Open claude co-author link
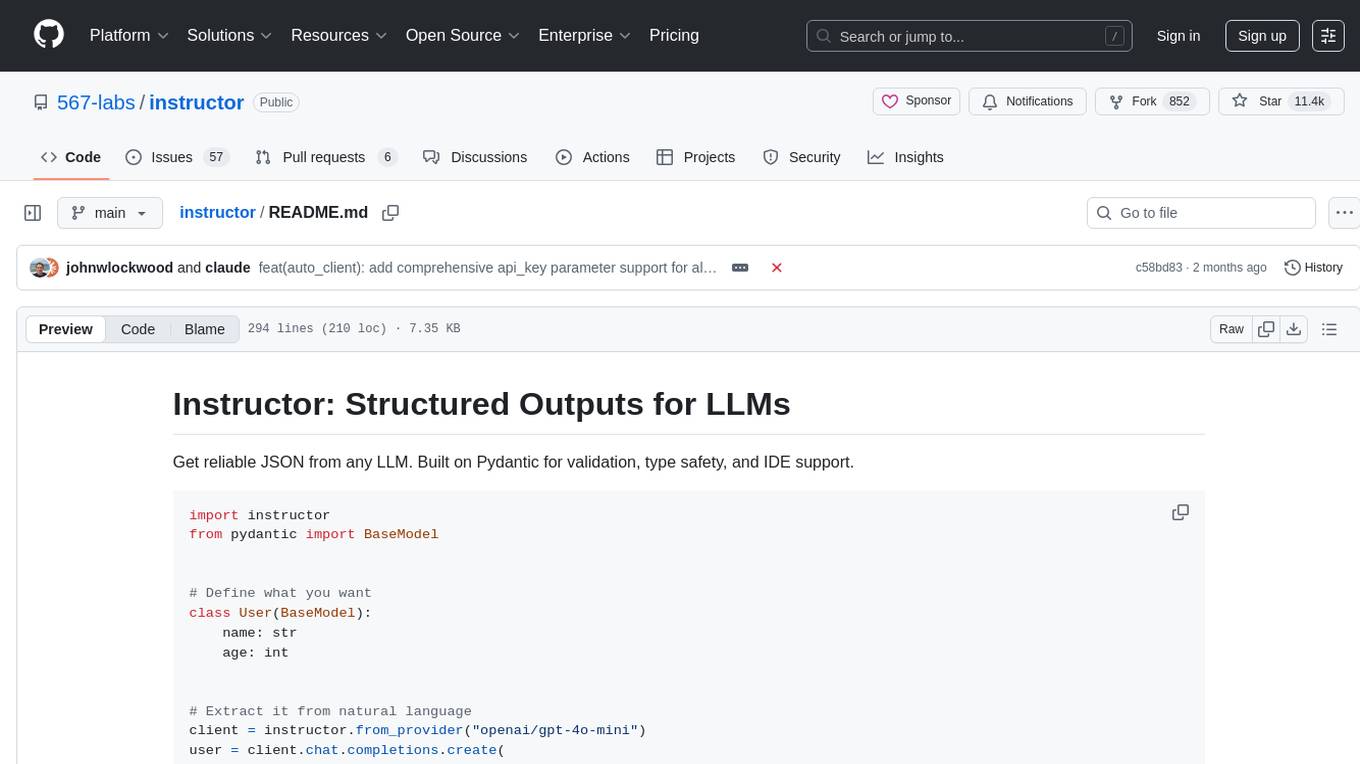1360x764 pixels. pyautogui.click(x=228, y=268)
